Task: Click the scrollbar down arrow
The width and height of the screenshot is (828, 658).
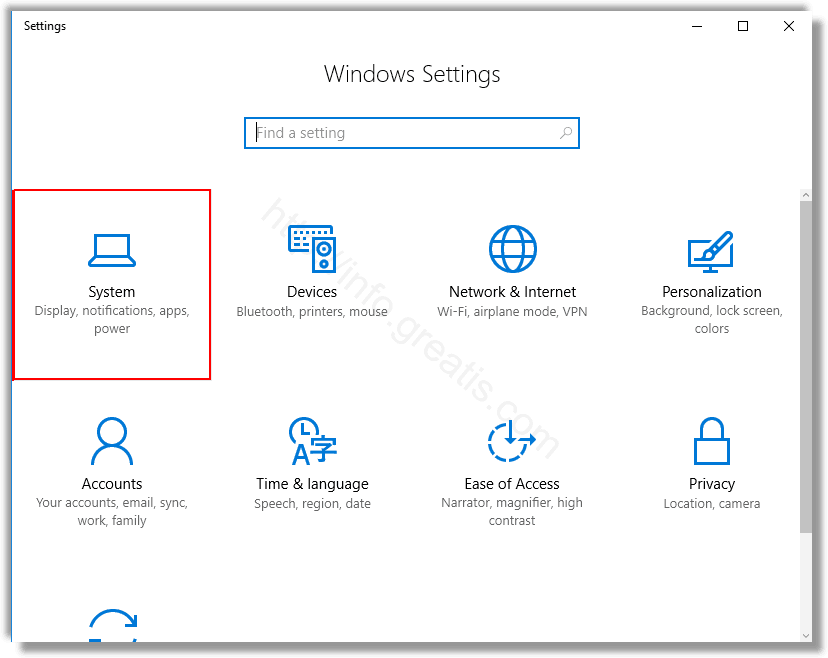Action: 806,634
